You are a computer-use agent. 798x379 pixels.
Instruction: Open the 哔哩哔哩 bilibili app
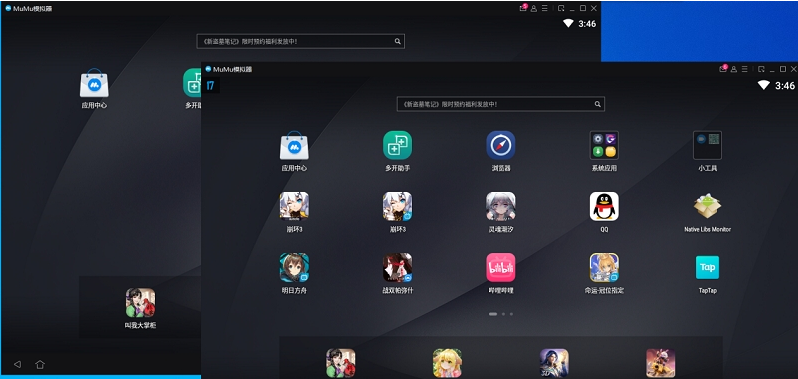click(501, 268)
